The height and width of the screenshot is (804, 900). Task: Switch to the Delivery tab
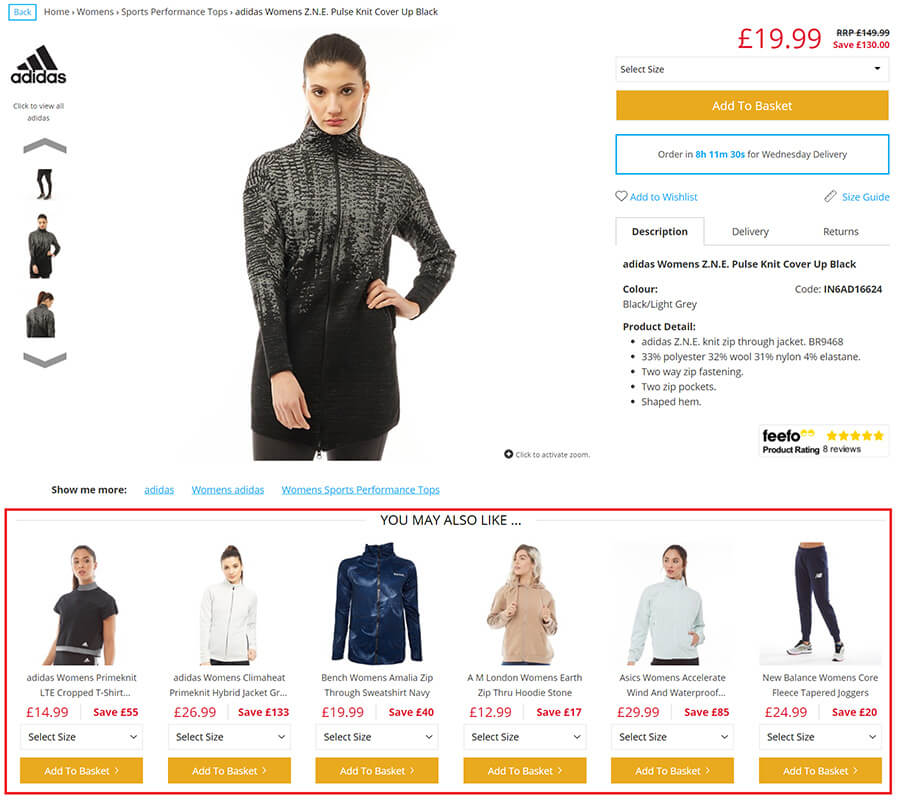click(750, 231)
